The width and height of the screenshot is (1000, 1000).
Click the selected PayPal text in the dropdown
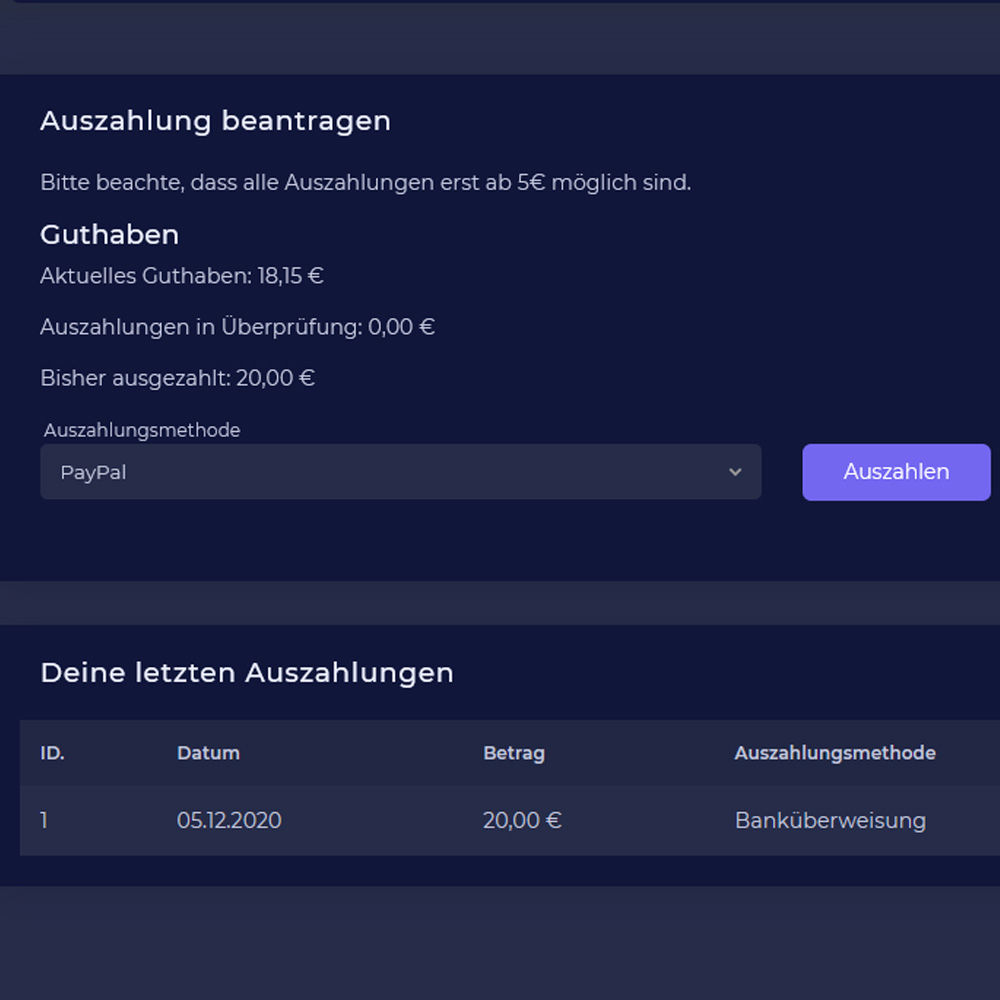click(93, 473)
